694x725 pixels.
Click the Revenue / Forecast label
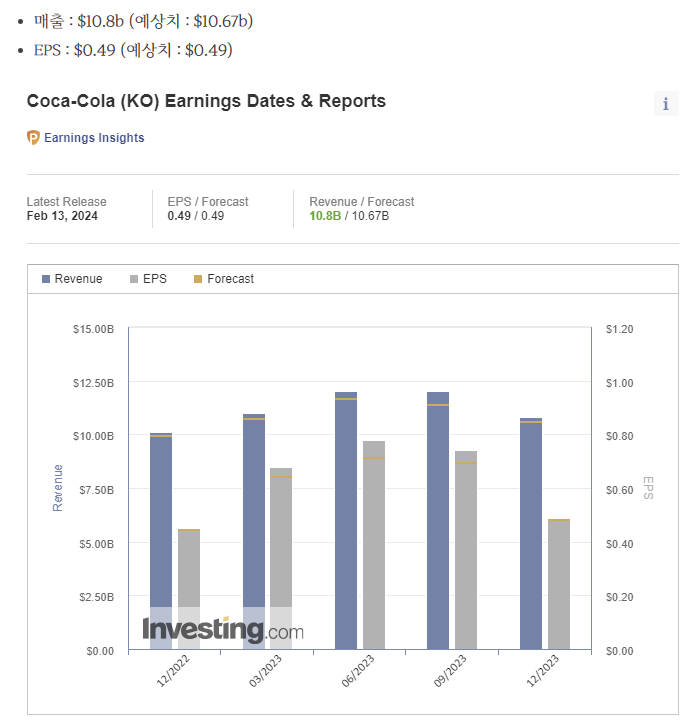362,202
